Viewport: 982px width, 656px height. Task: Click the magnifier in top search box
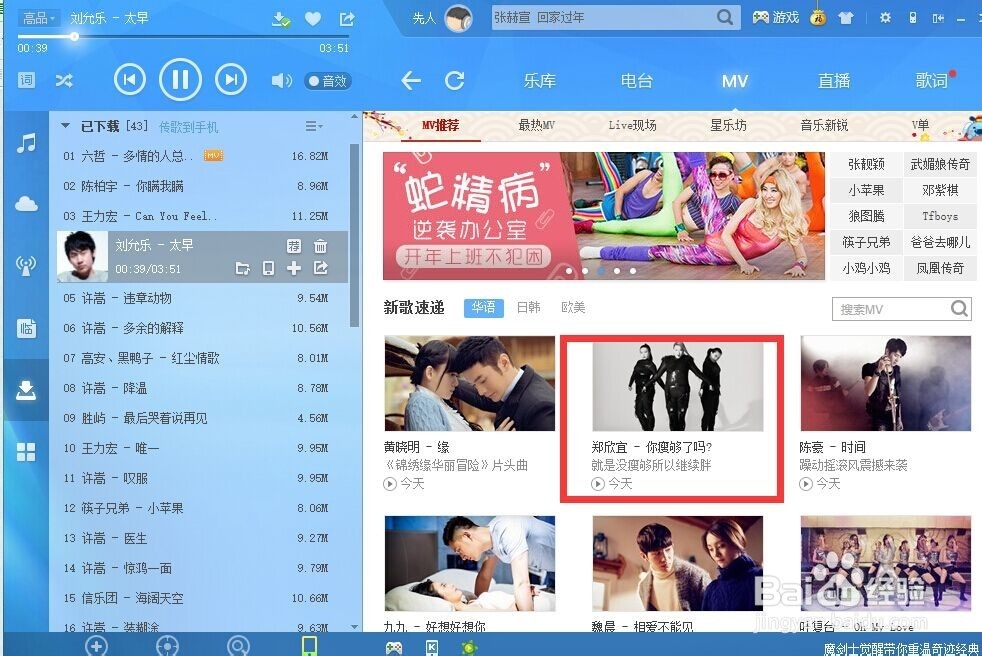point(725,18)
